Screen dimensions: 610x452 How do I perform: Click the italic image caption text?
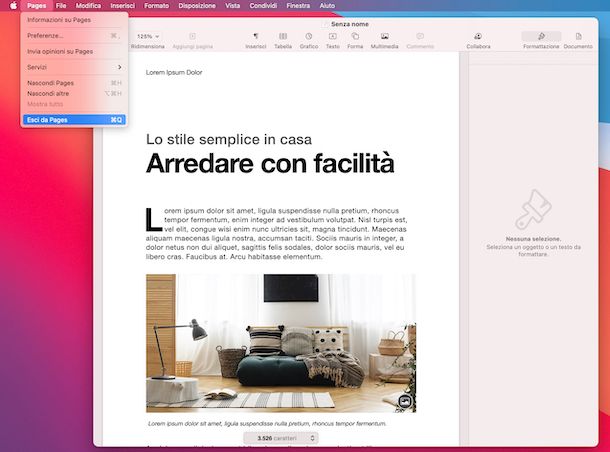[x=267, y=424]
